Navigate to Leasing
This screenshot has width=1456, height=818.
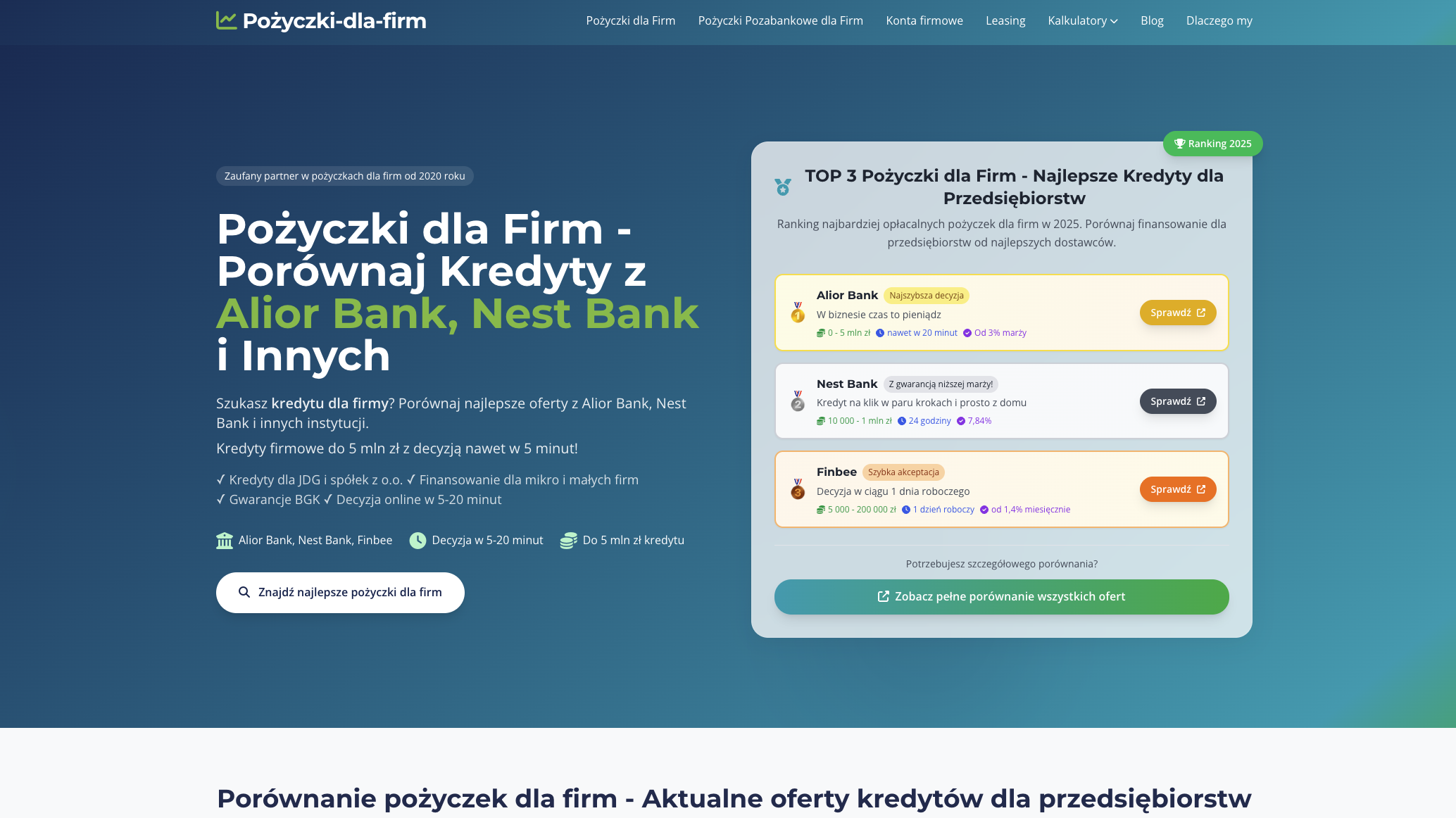1005,21
